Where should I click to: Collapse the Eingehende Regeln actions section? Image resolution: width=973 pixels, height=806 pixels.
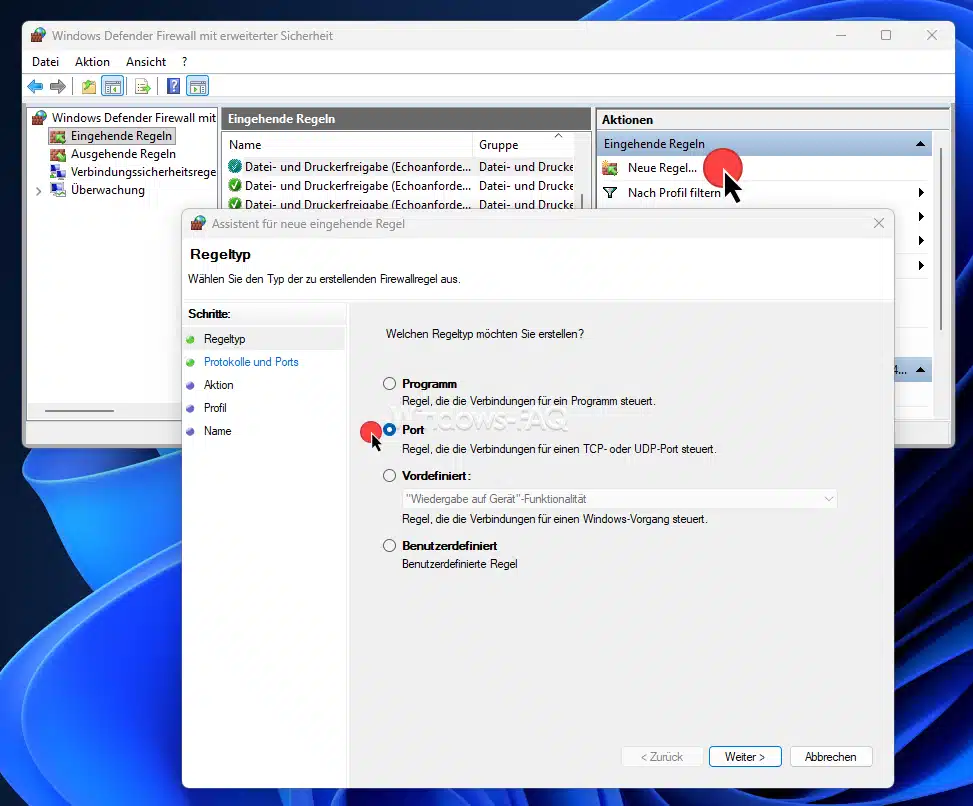pyautogui.click(x=920, y=144)
